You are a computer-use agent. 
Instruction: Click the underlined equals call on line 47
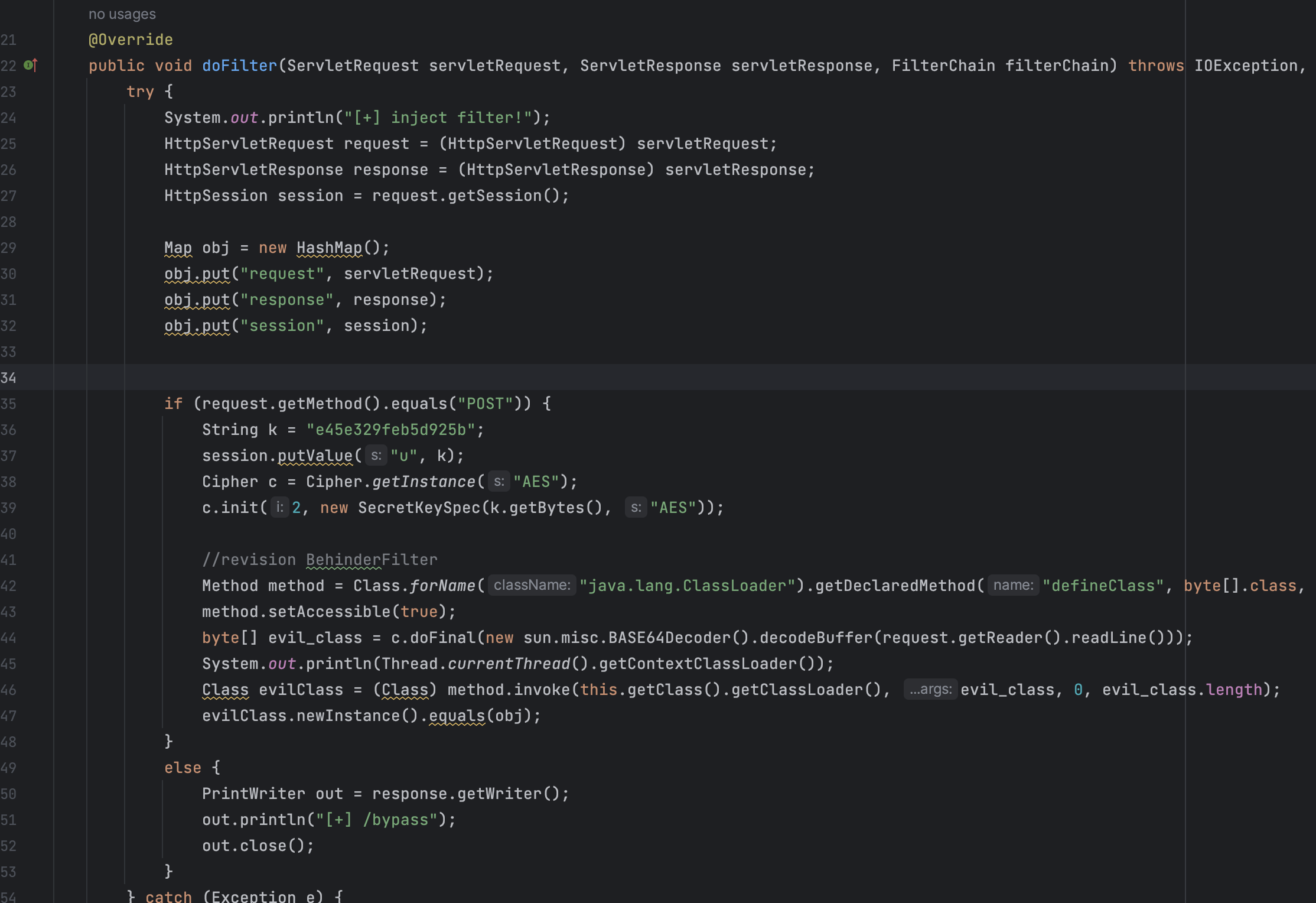457,716
